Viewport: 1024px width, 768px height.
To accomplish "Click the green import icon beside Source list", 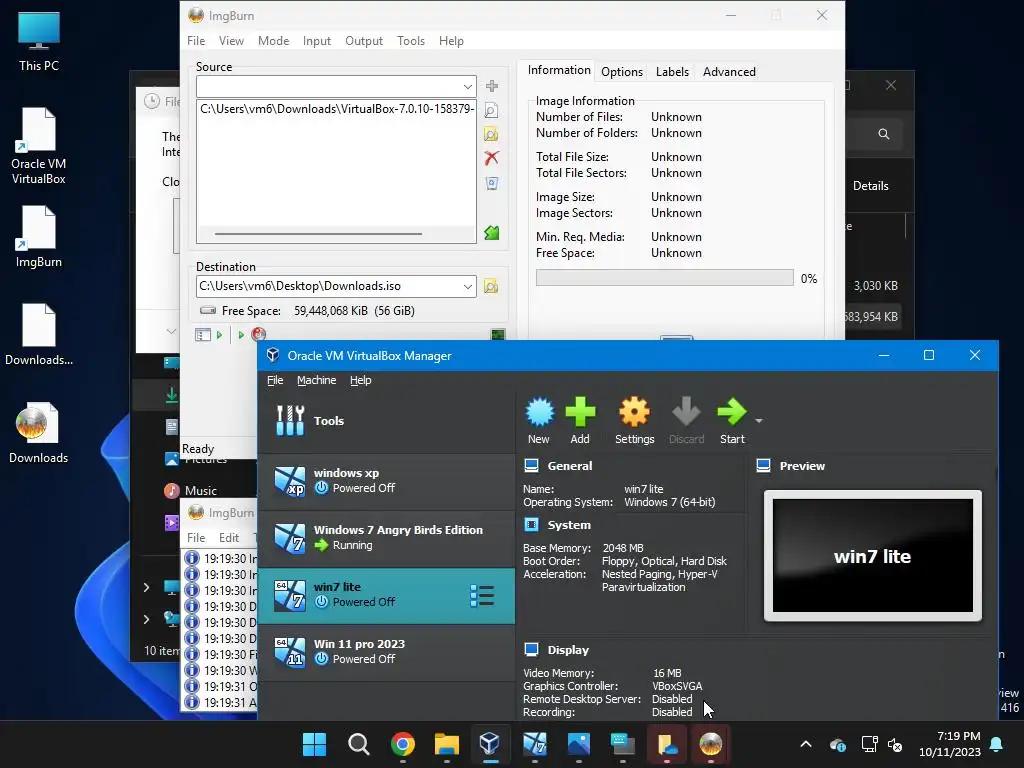I will 492,232.
